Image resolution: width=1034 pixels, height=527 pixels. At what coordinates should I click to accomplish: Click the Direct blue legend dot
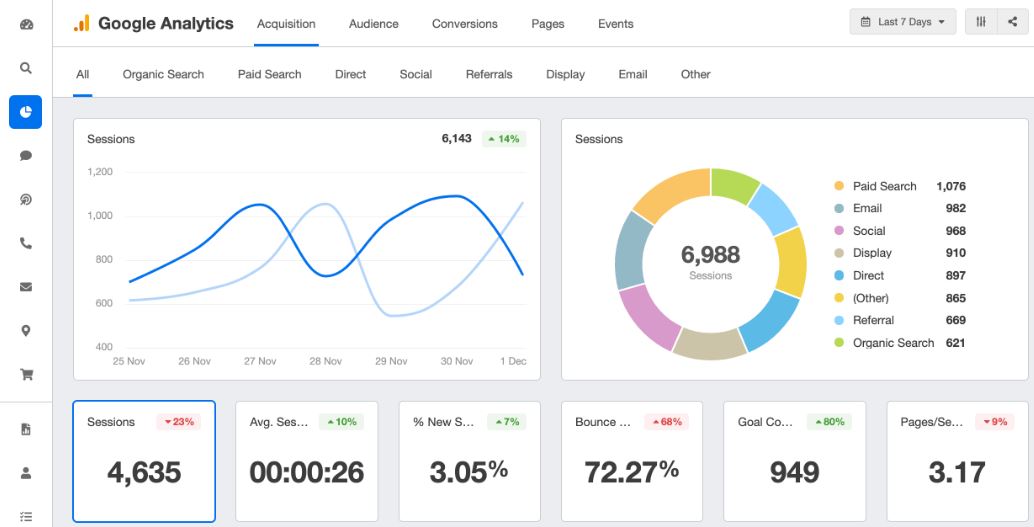[x=839, y=276]
